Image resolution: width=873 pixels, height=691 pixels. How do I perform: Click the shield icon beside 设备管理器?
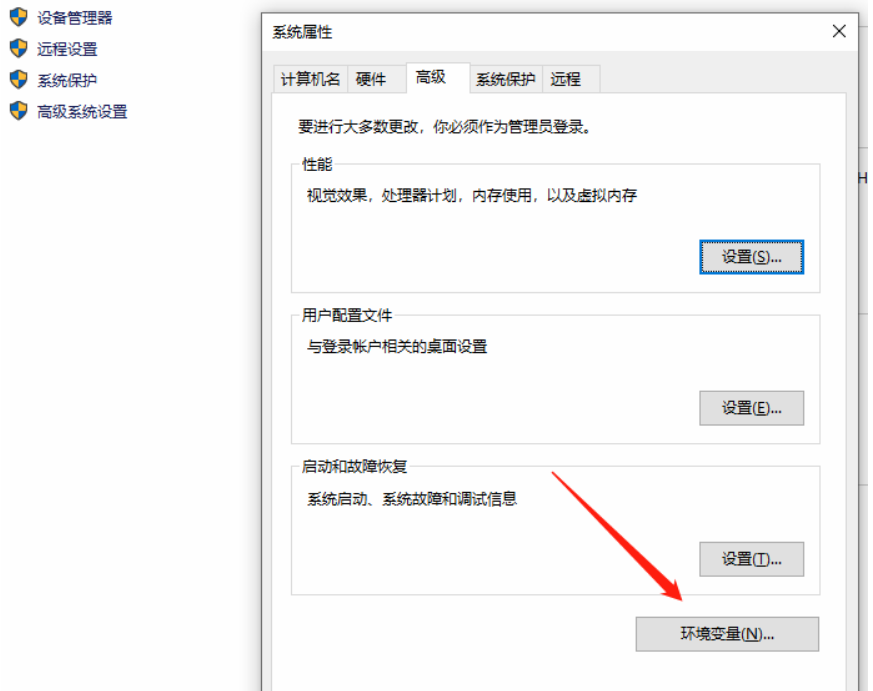pos(18,17)
